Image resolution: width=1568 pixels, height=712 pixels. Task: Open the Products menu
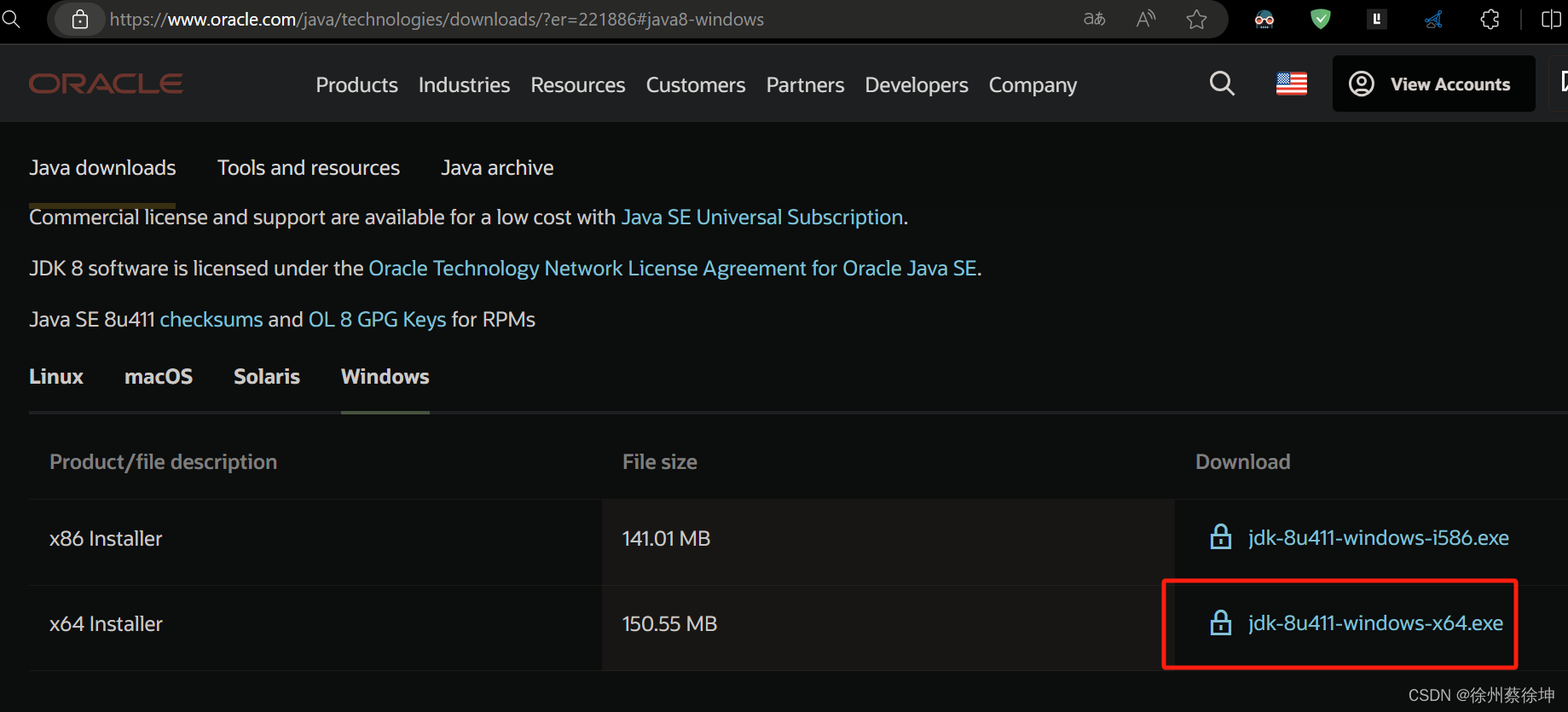pyautogui.click(x=356, y=85)
